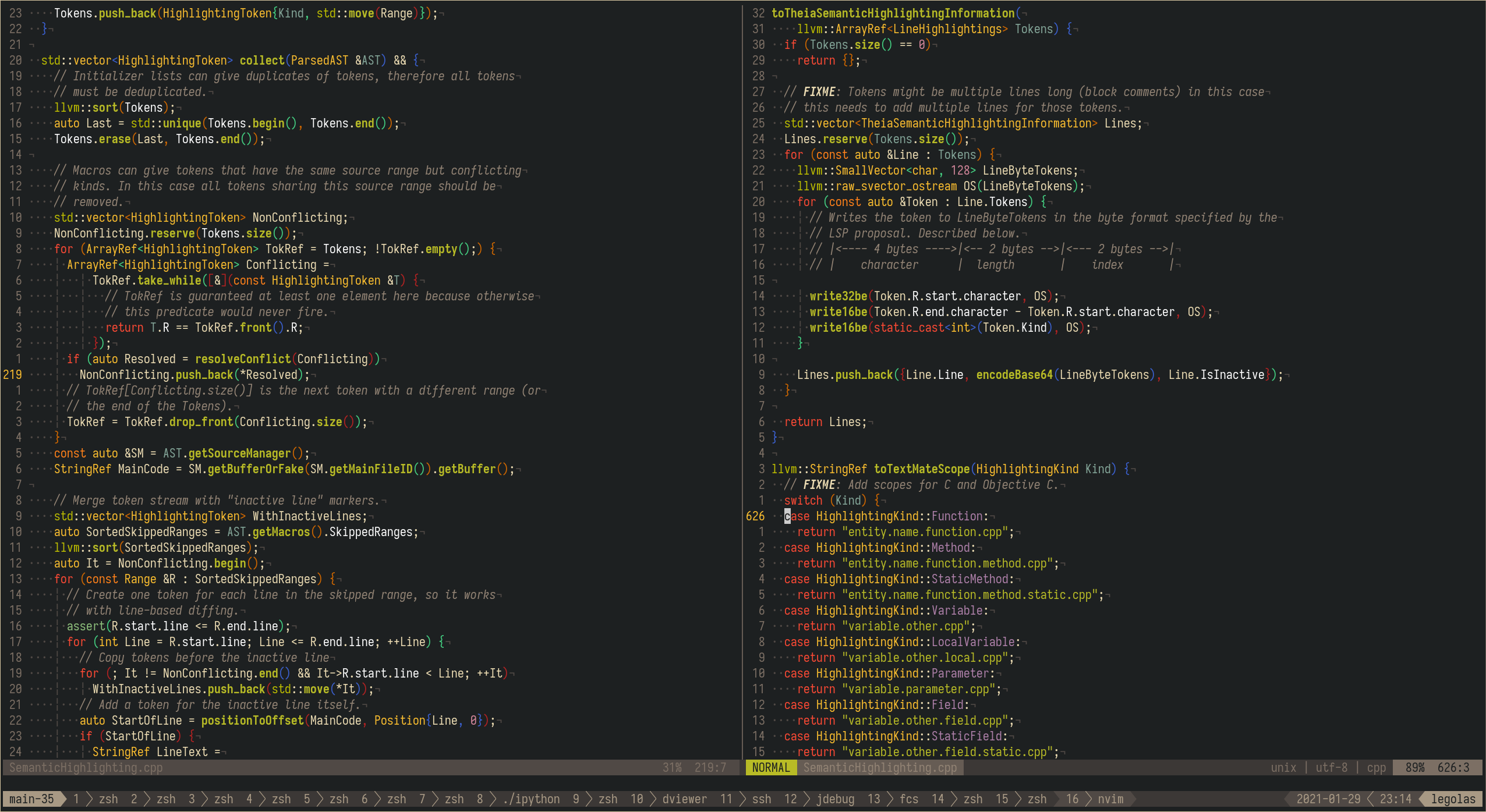Place cursor on resolveConflict function call
The height and width of the screenshot is (812, 1486).
click(x=243, y=359)
